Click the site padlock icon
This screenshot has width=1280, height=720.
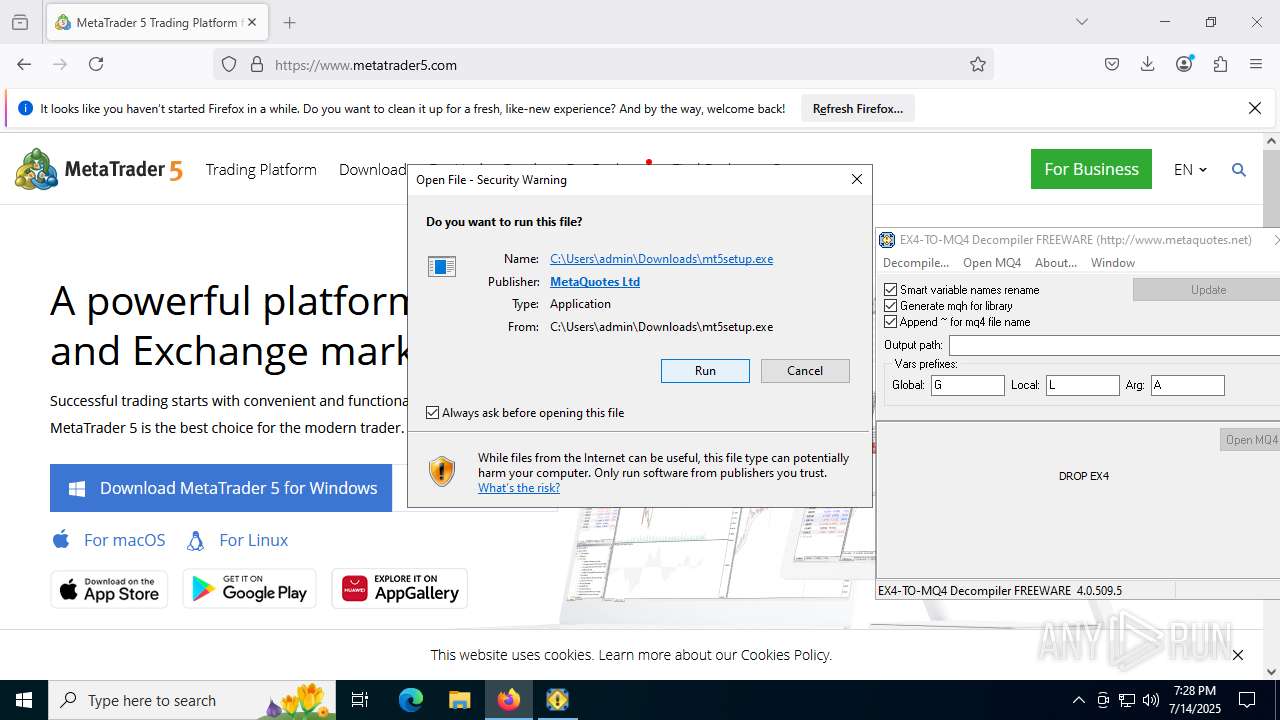[257, 64]
